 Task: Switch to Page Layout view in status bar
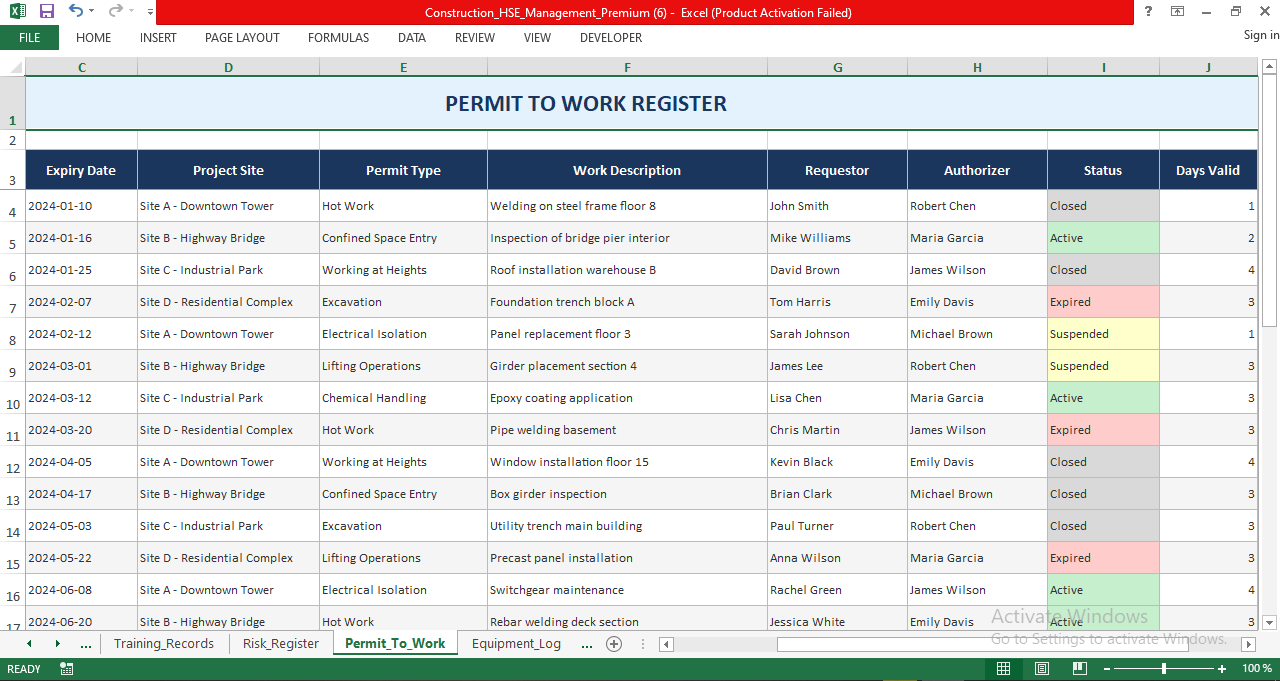click(x=1041, y=668)
